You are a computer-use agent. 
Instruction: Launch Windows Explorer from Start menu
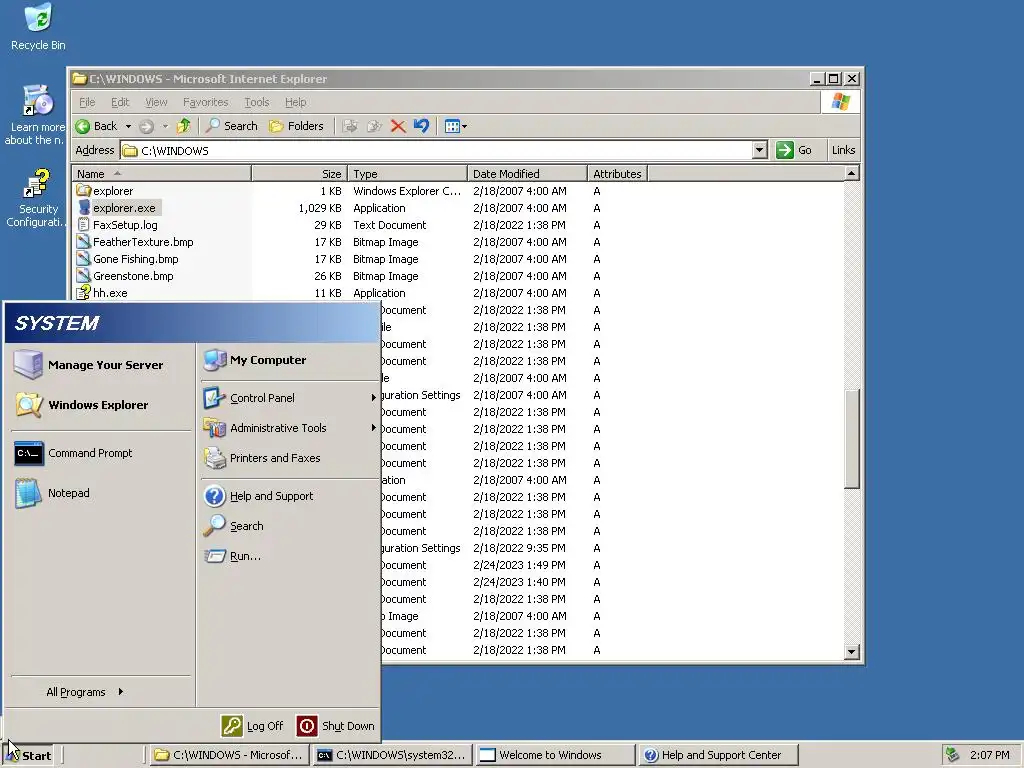click(x=99, y=405)
